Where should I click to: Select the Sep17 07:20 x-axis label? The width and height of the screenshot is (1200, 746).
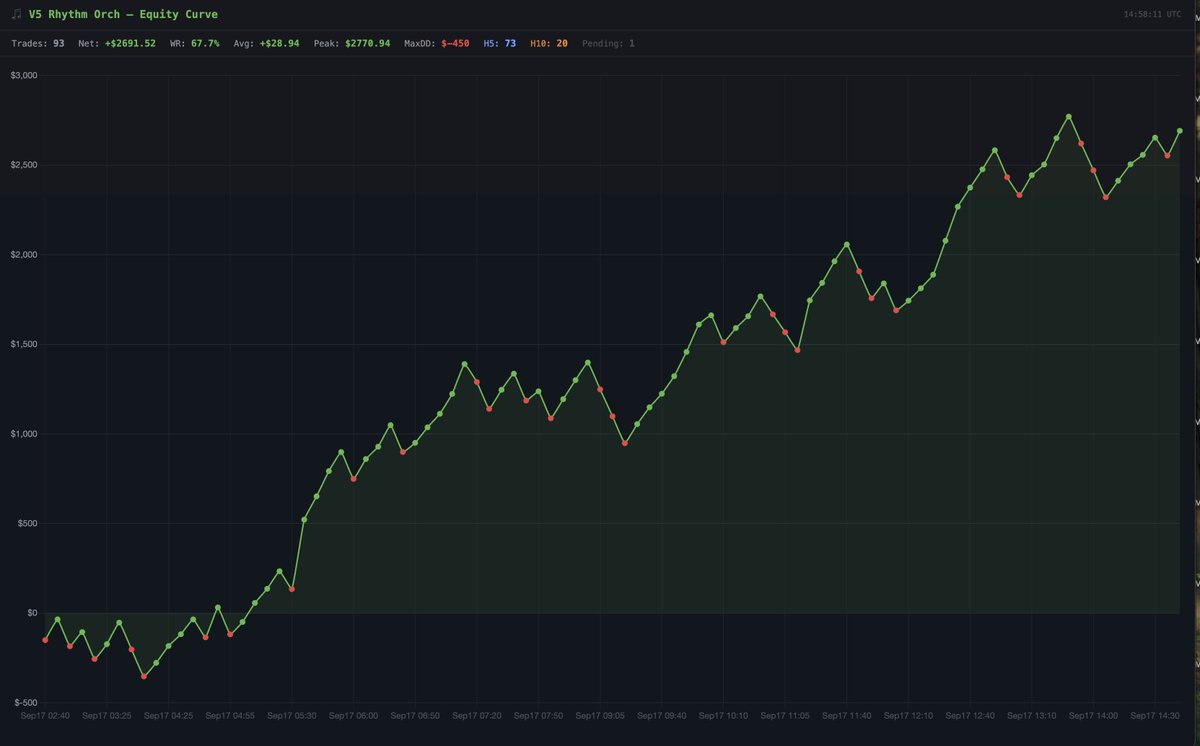[477, 716]
